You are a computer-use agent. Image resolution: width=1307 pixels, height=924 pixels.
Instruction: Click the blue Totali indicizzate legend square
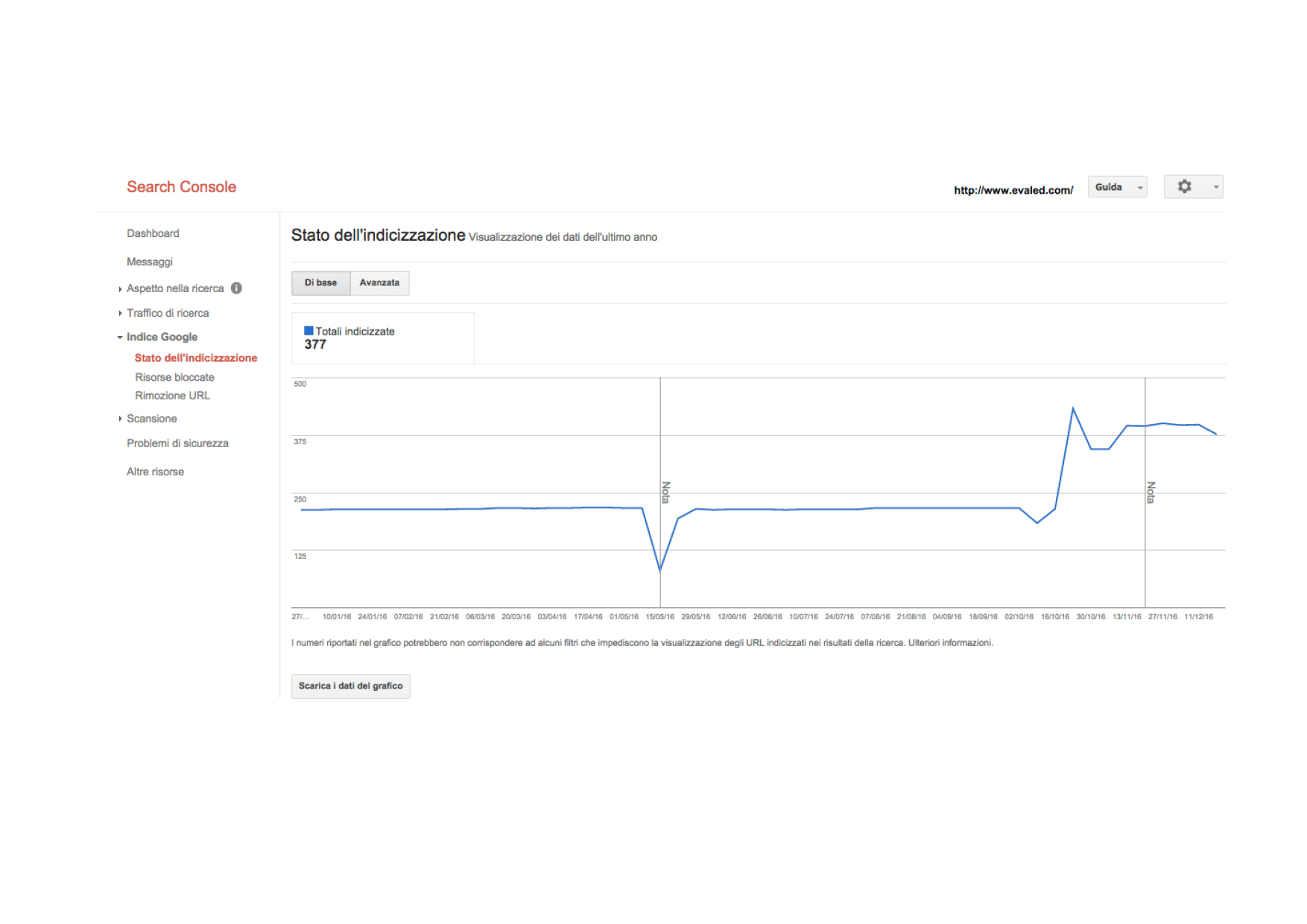point(308,331)
